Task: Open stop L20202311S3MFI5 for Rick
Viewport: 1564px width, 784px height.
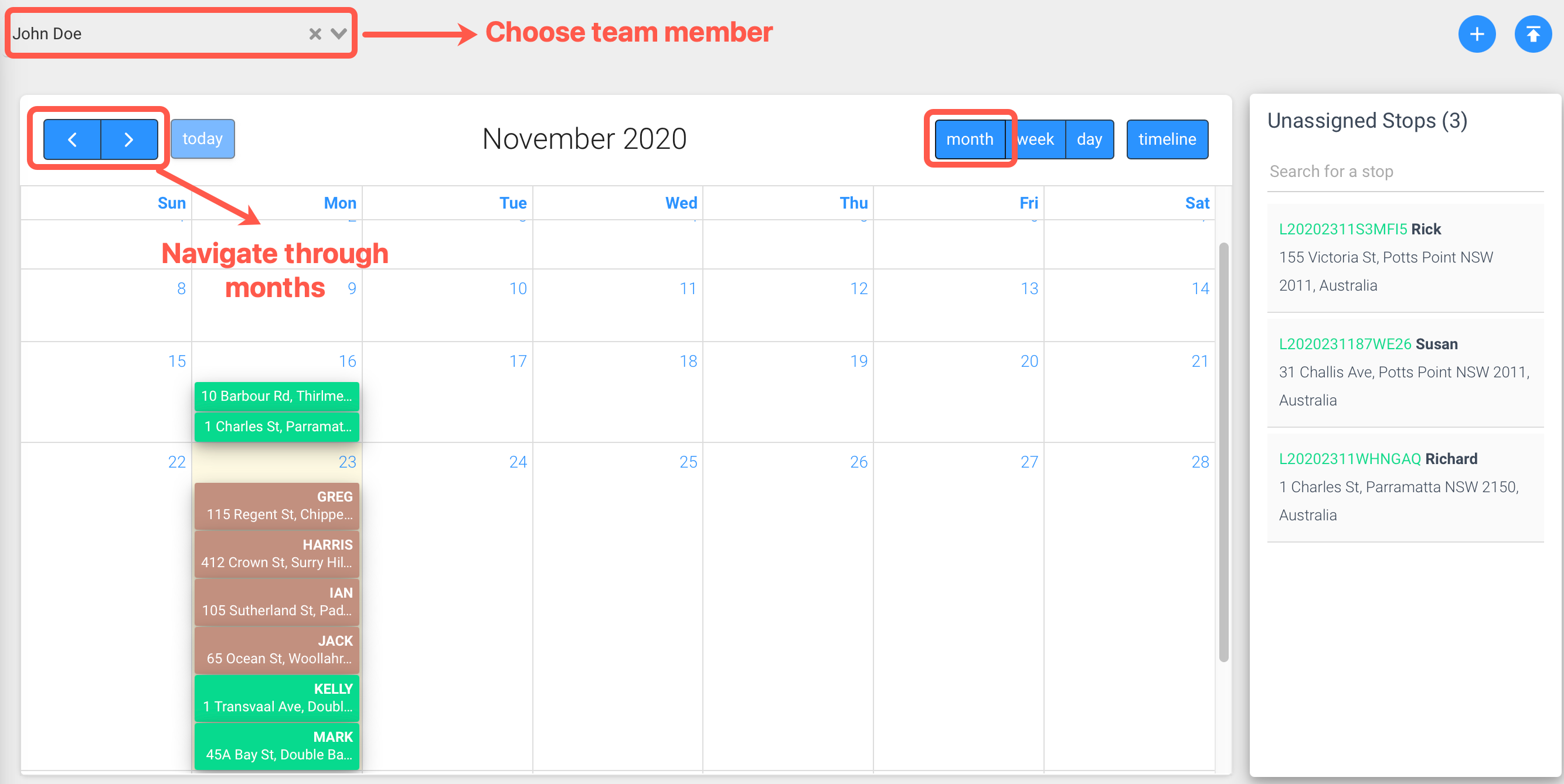Action: point(1405,257)
